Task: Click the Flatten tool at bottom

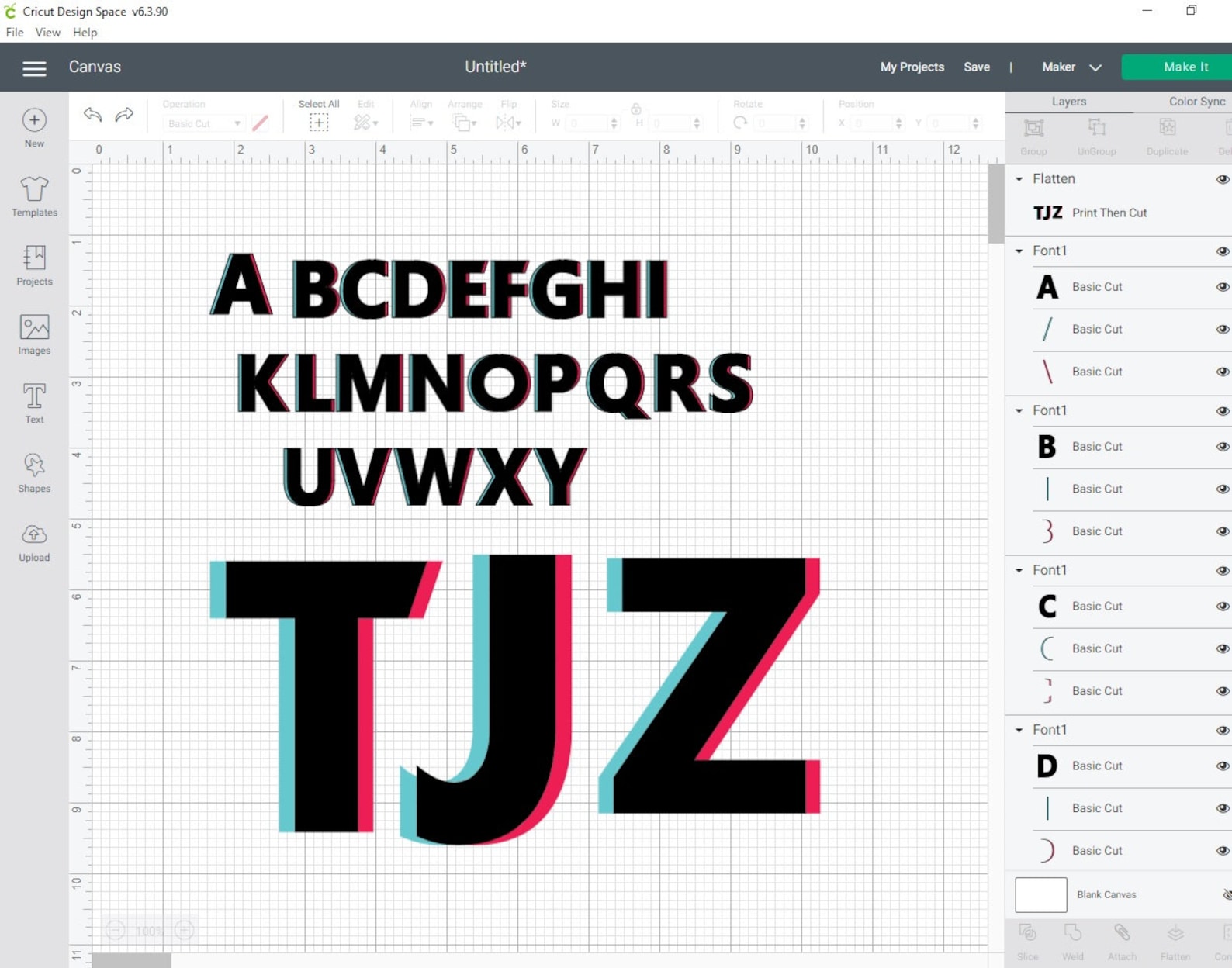Action: pyautogui.click(x=1175, y=942)
